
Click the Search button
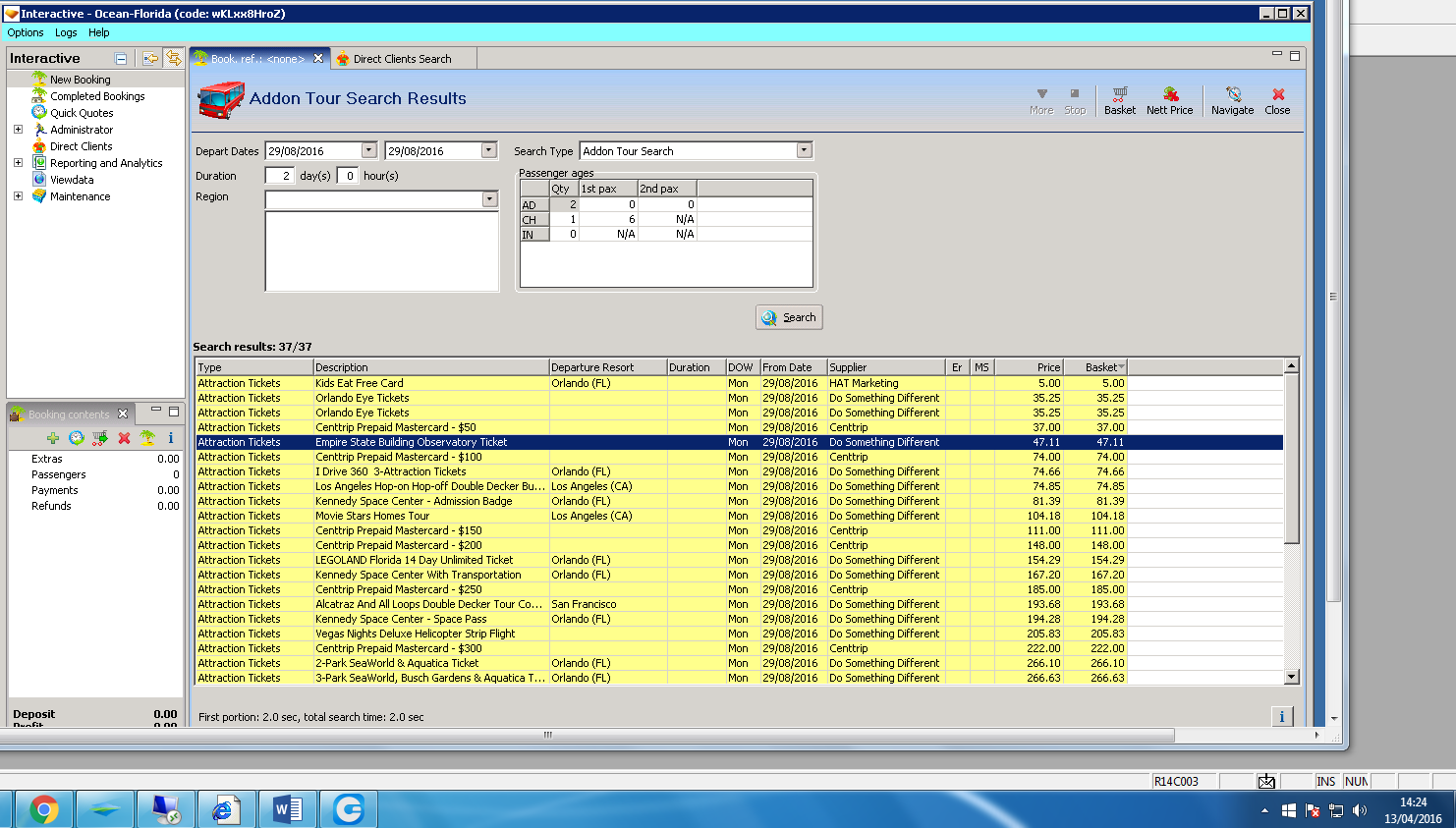click(789, 317)
